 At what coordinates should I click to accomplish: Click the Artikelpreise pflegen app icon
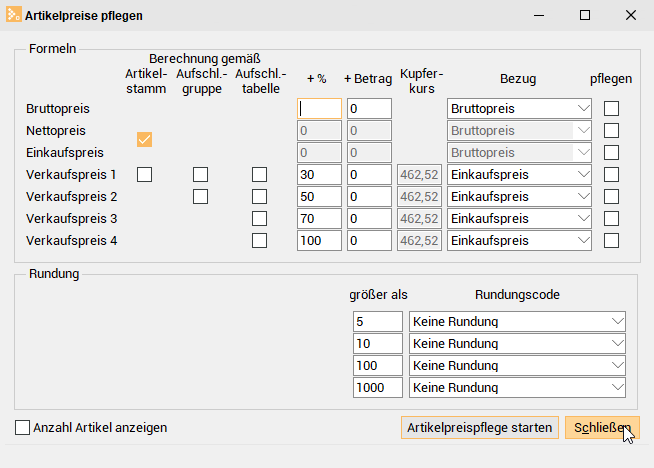coord(13,15)
